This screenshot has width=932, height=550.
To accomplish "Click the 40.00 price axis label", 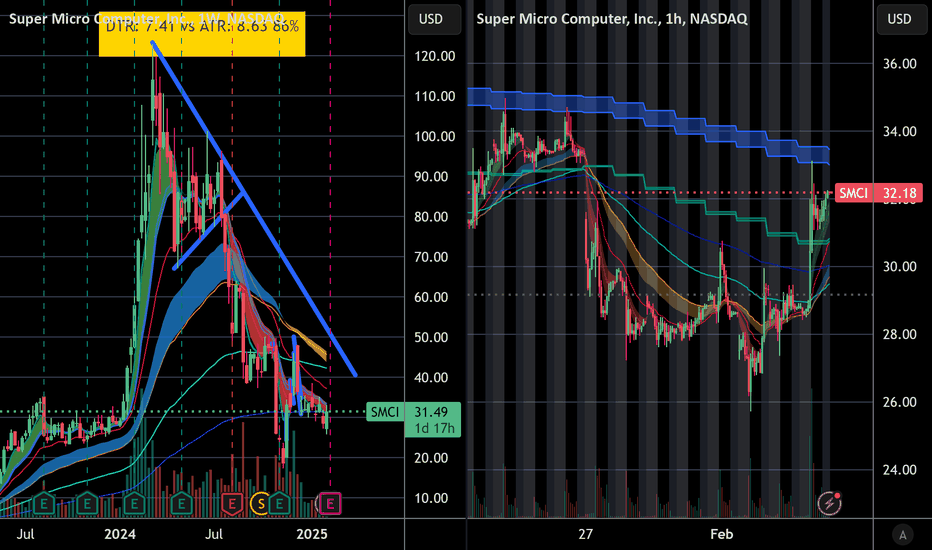I will point(431,378).
